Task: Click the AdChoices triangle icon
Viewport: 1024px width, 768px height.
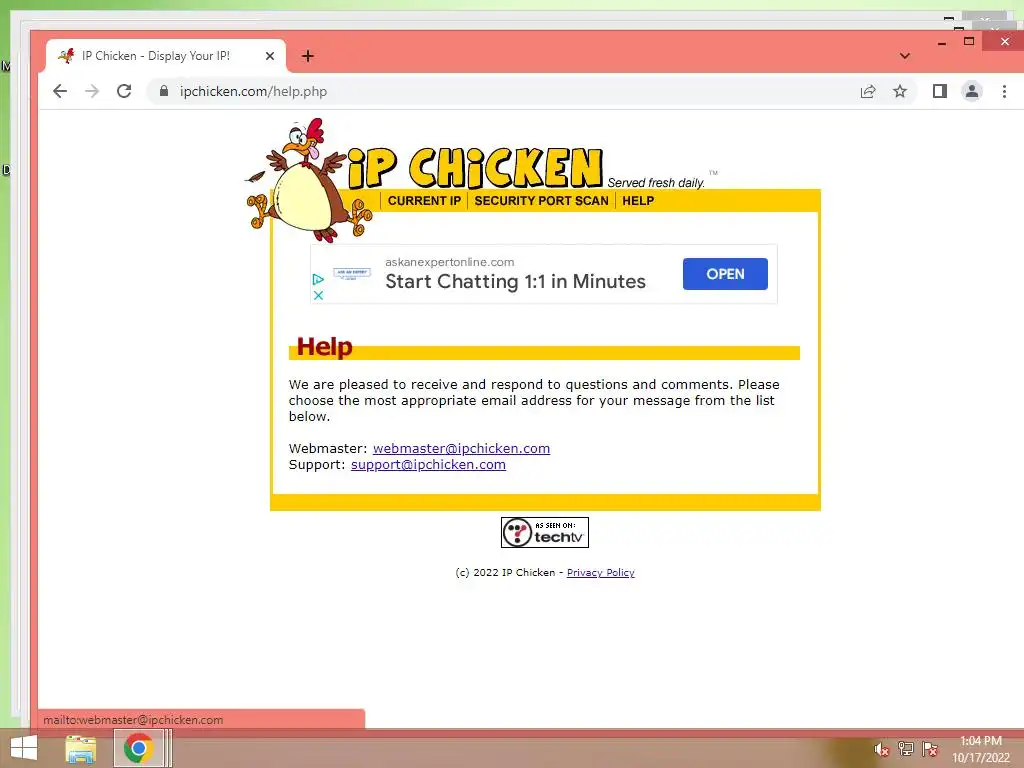Action: pos(318,280)
